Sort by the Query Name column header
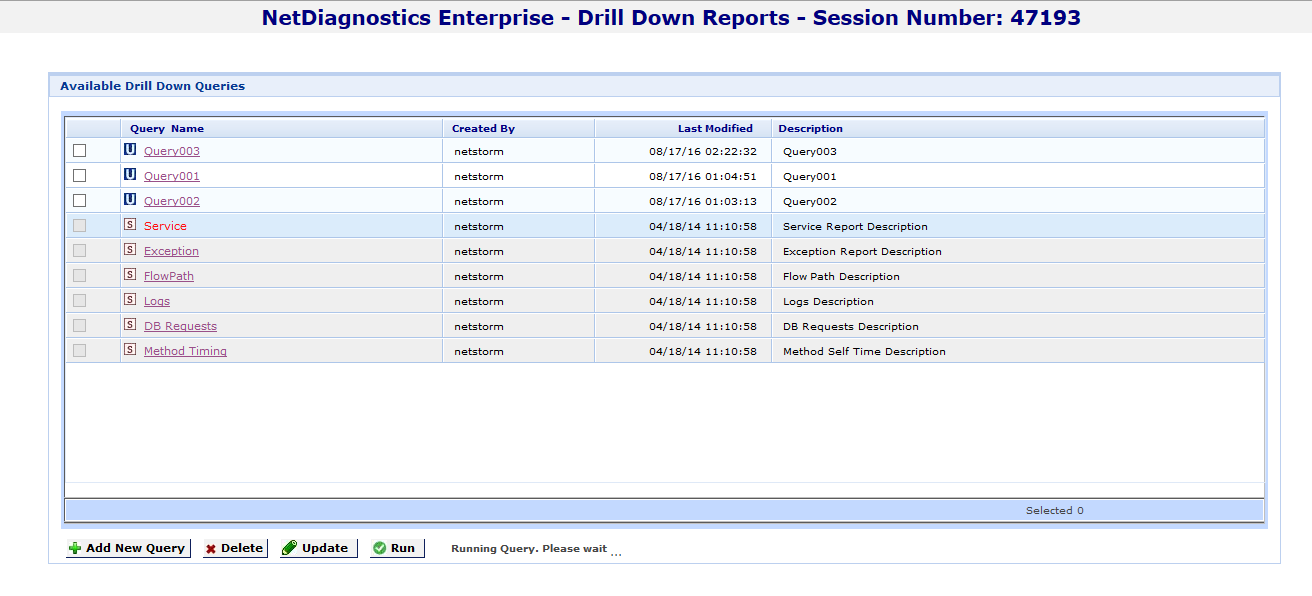 pyautogui.click(x=167, y=128)
